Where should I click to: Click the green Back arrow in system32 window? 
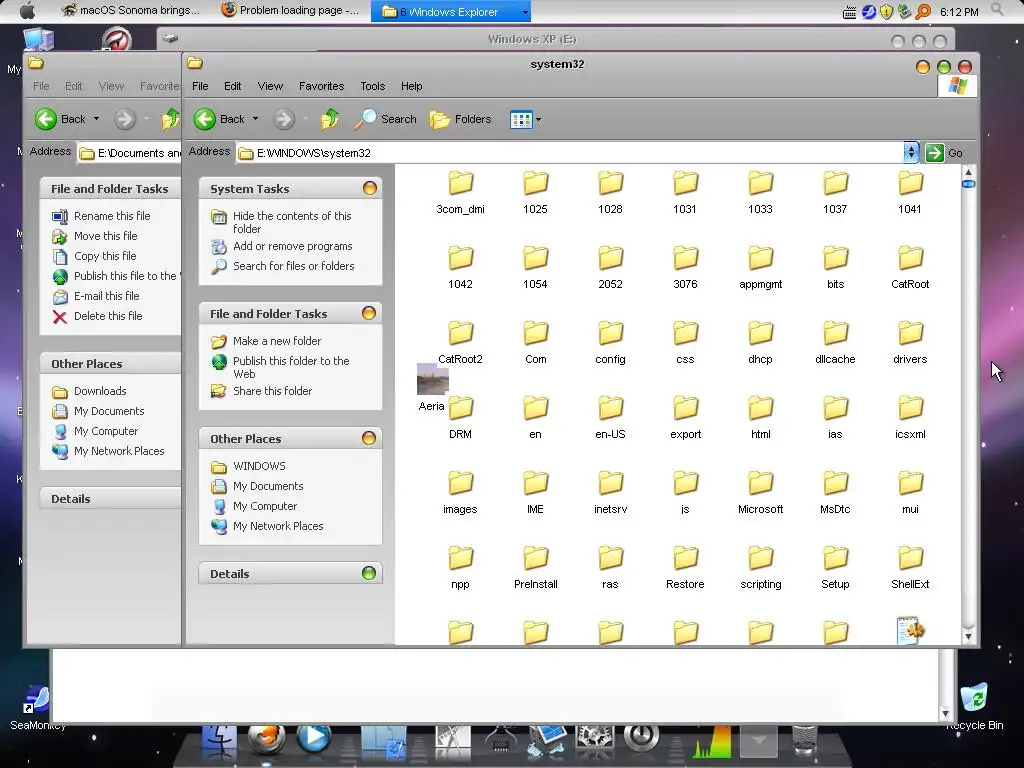205,119
